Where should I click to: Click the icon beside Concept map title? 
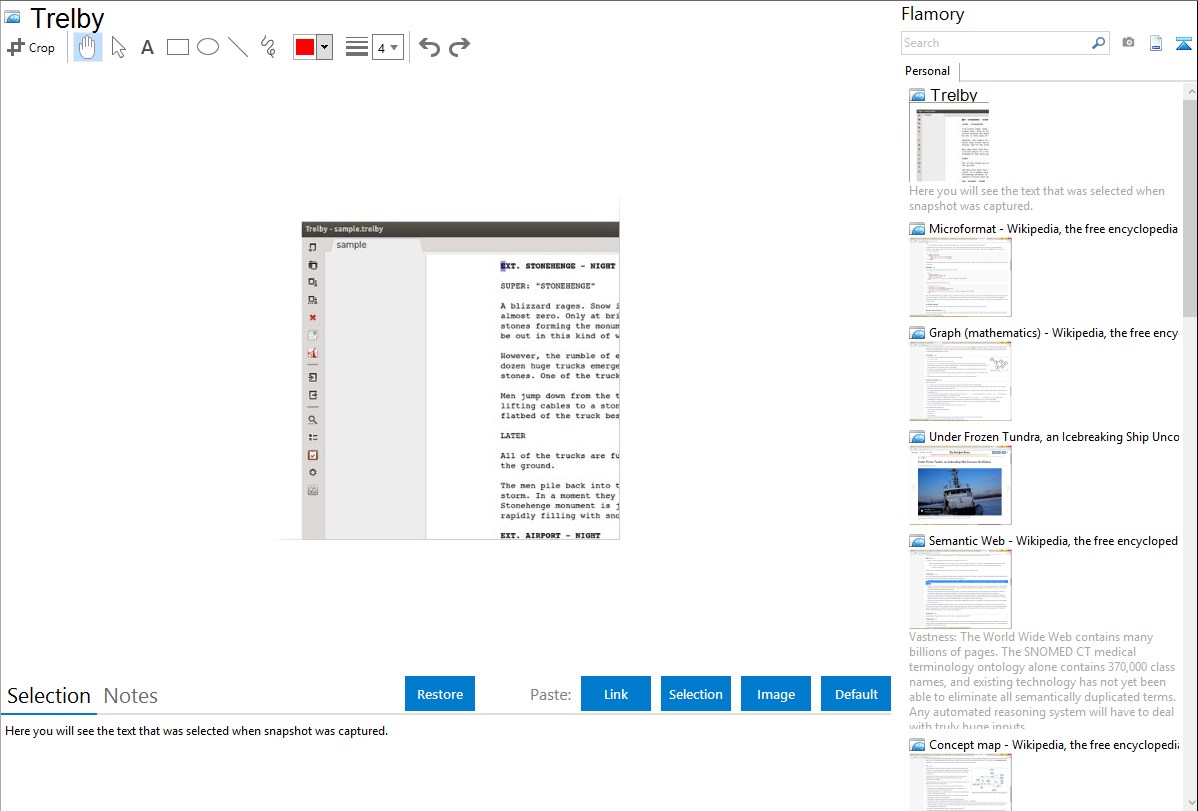917,745
